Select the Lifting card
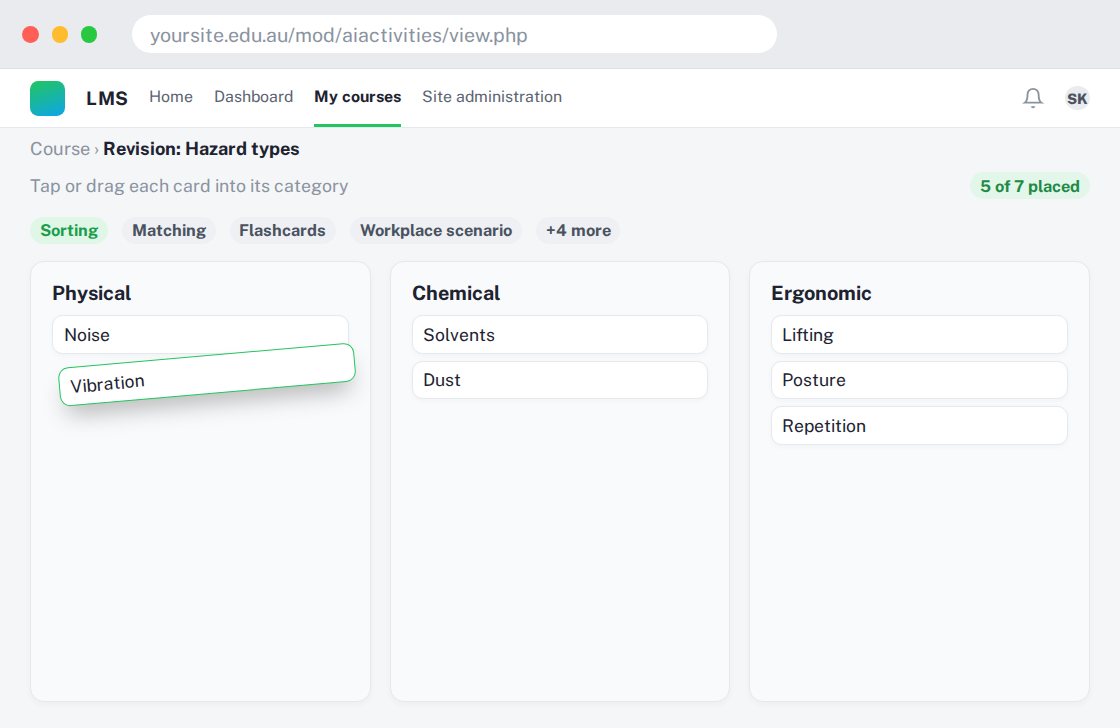This screenshot has height=728, width=1120. tap(919, 334)
